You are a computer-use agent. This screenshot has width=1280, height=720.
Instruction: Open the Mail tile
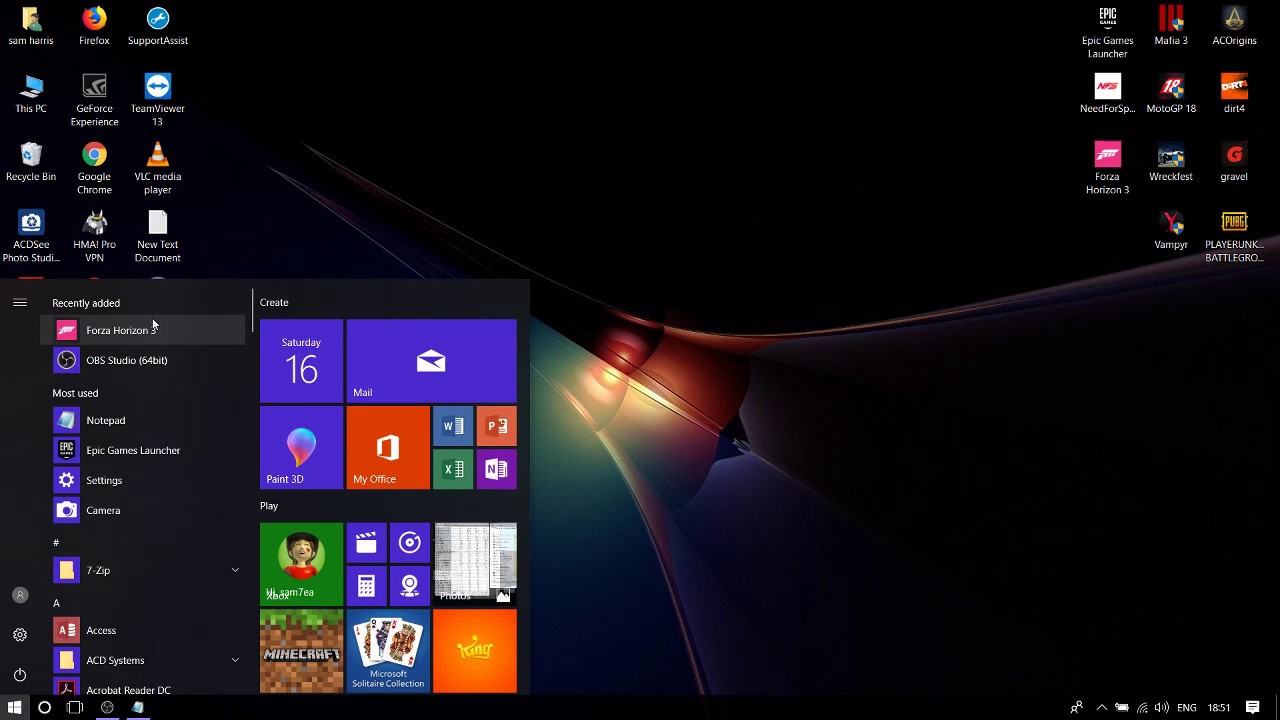(431, 360)
